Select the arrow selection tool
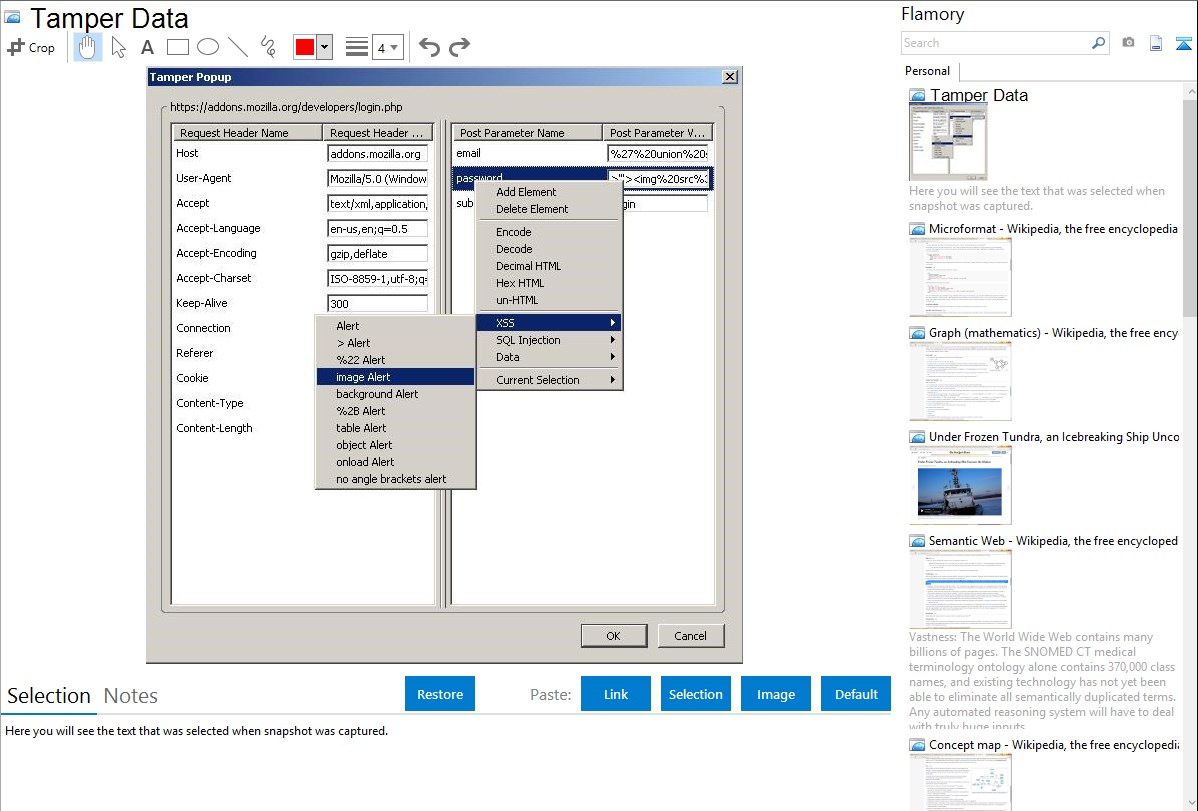This screenshot has height=811, width=1198. (117, 46)
